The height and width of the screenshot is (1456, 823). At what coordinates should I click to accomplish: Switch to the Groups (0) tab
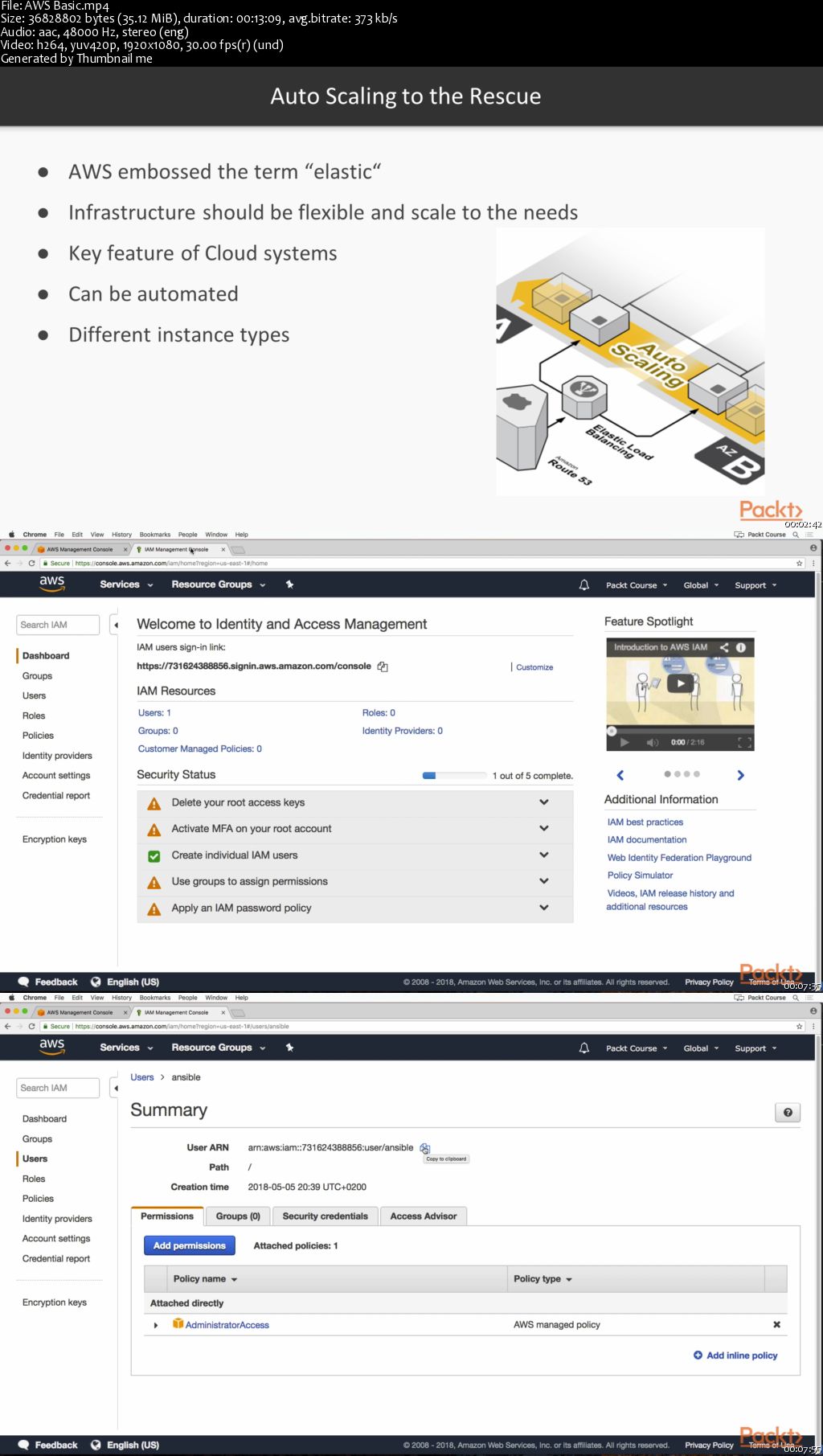pos(238,1216)
